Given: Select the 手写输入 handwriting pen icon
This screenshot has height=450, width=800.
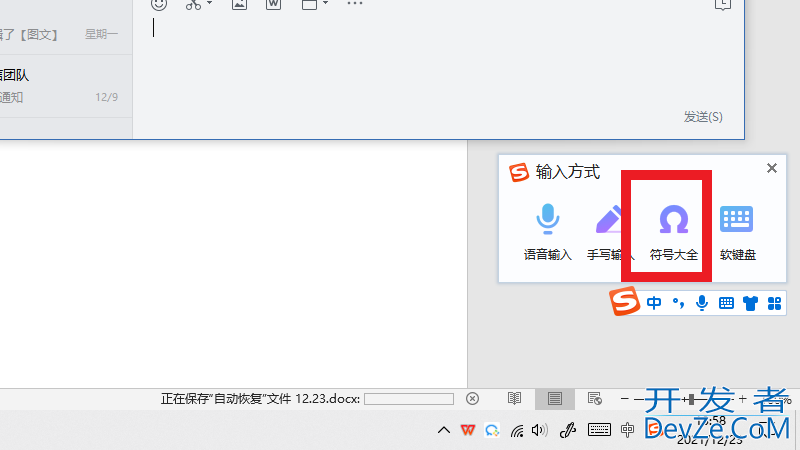Looking at the screenshot, I should click(x=608, y=220).
